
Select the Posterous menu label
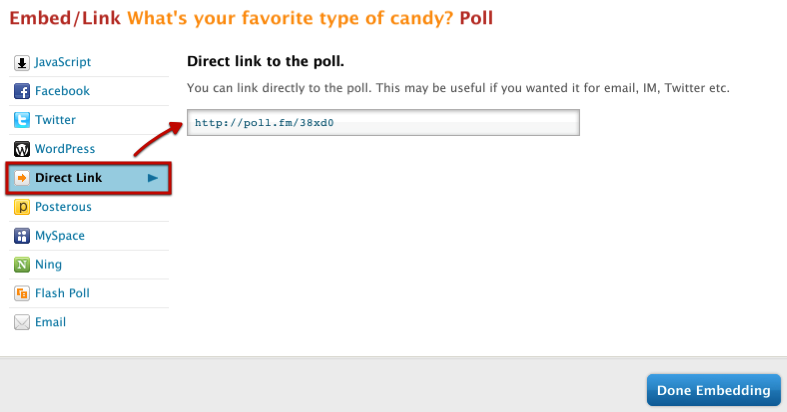coord(63,207)
